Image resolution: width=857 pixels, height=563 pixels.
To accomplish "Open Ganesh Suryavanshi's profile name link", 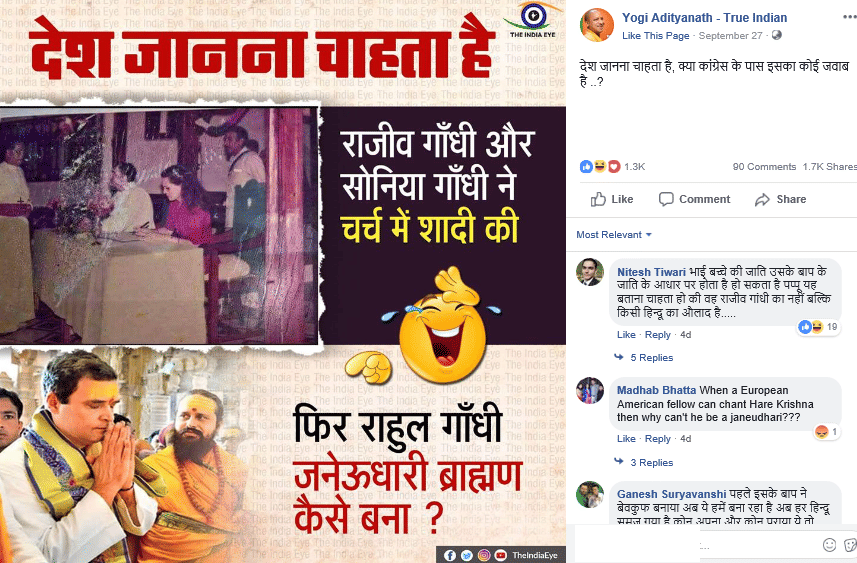I will coord(671,494).
